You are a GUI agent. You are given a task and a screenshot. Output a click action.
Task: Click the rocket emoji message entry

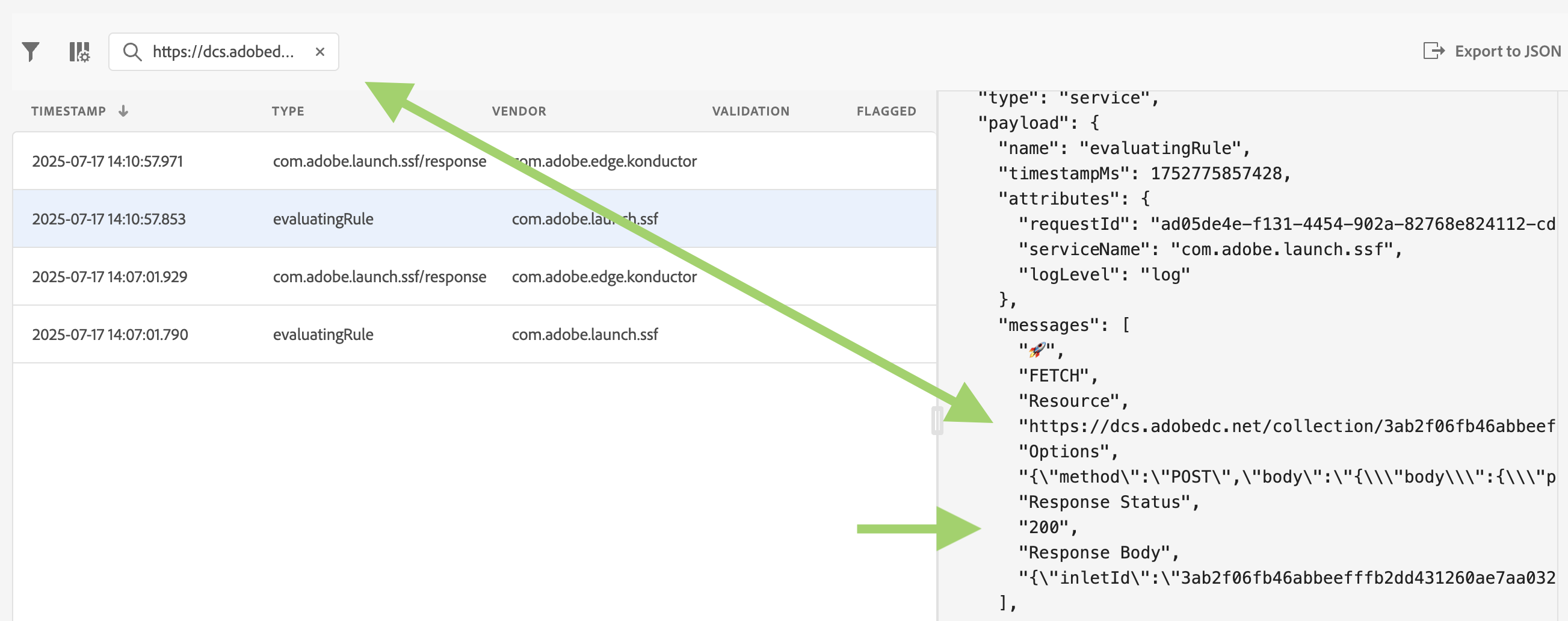[x=1040, y=351]
